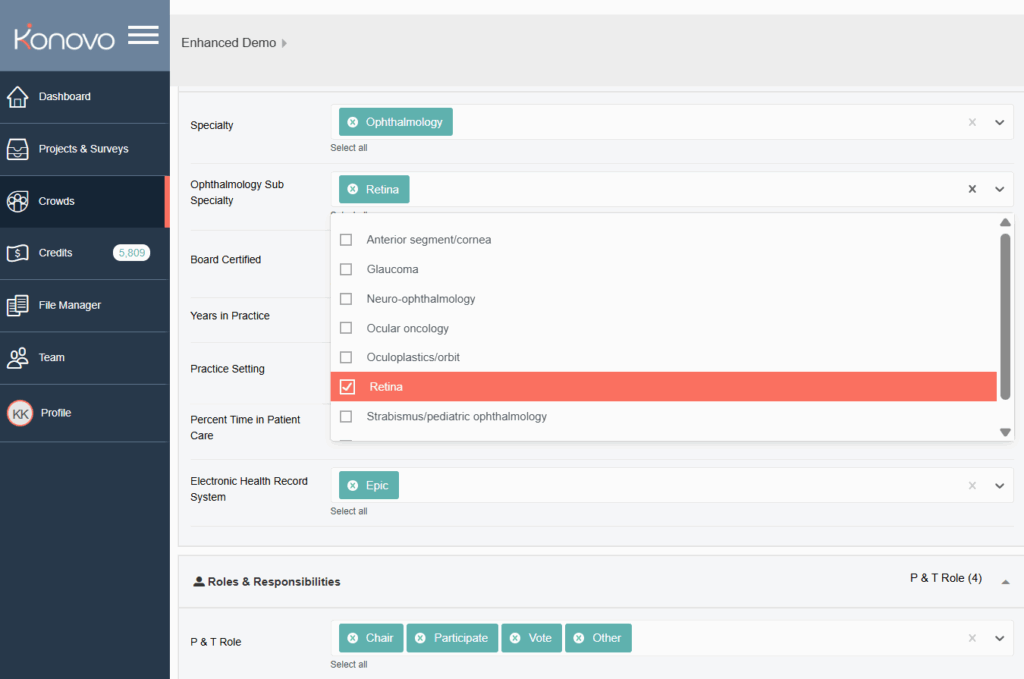Click the File Manager icon
Viewport: 1024px width, 679px height.
point(17,305)
